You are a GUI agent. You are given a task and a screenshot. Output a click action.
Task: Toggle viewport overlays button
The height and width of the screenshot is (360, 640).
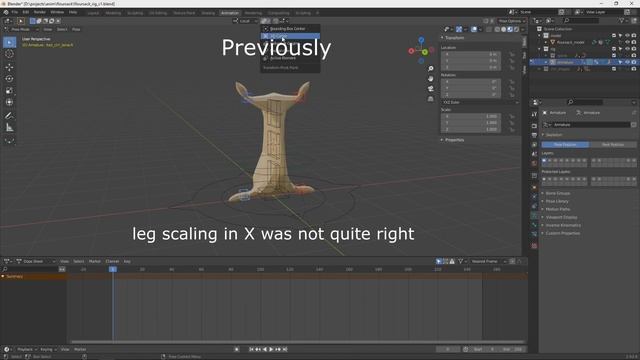pyautogui.click(x=474, y=29)
